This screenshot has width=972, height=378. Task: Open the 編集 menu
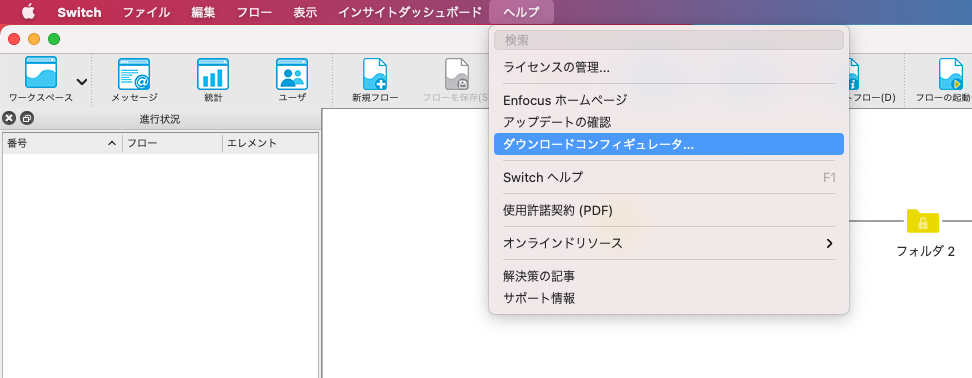click(203, 12)
